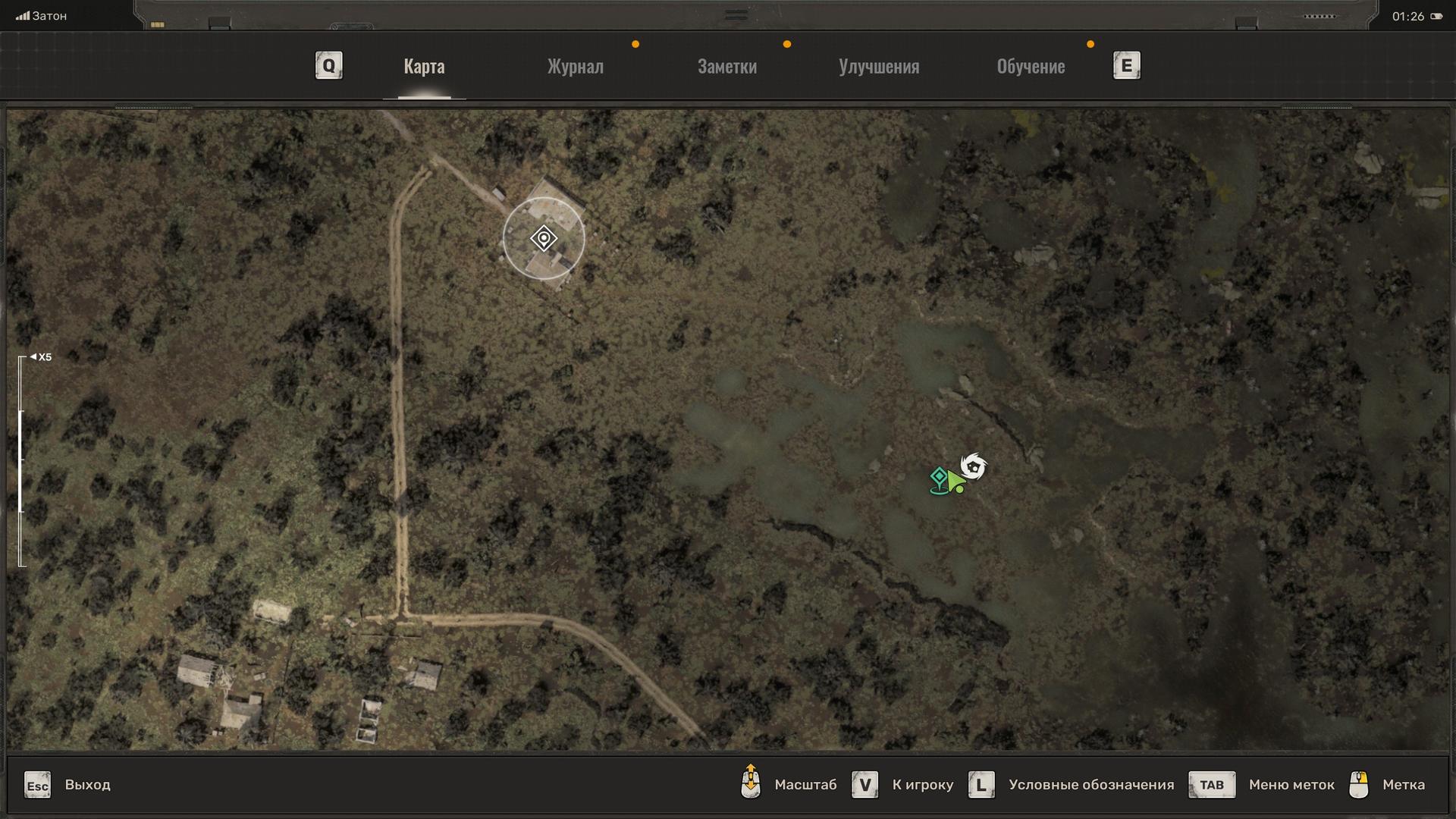Click the TAB key icon
This screenshot has width=1456, height=819.
1212,785
